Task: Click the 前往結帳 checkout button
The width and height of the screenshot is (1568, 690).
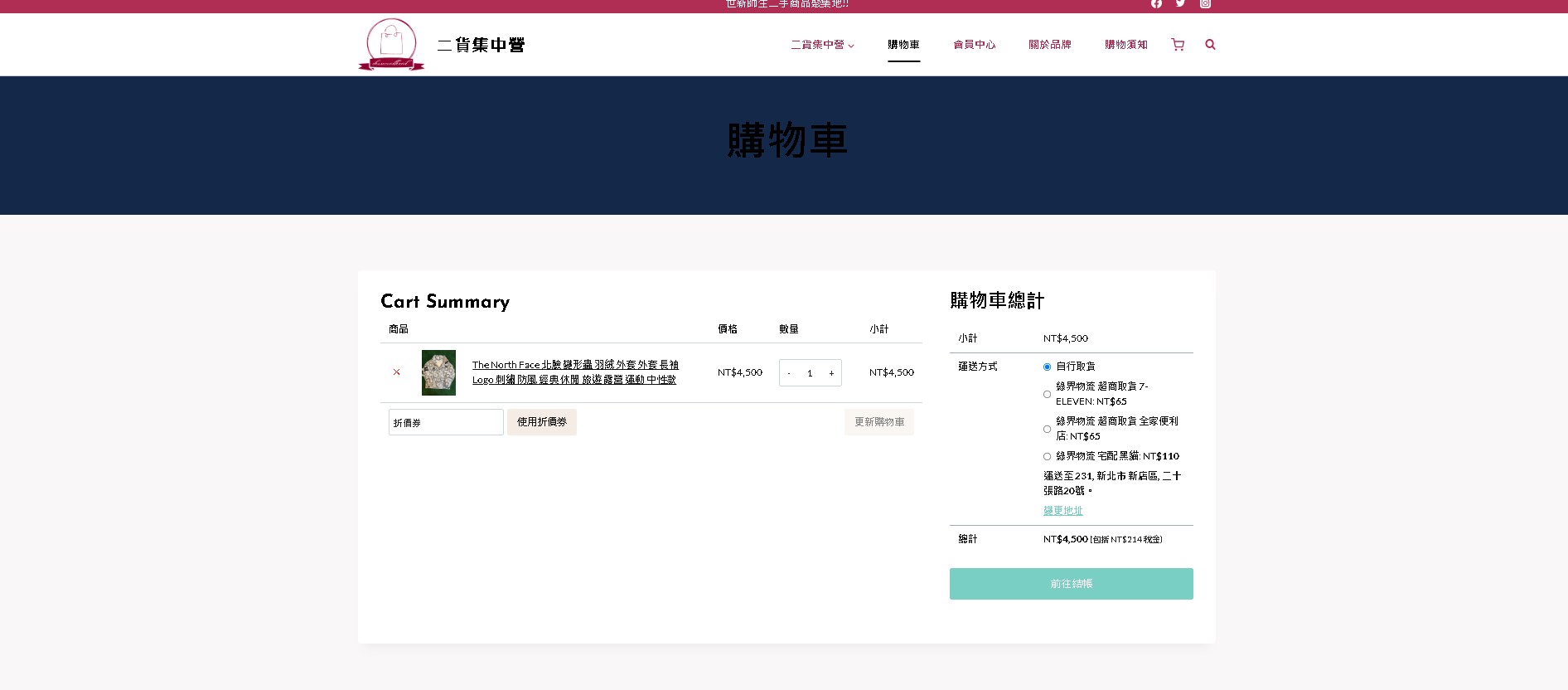Action: point(1071,584)
